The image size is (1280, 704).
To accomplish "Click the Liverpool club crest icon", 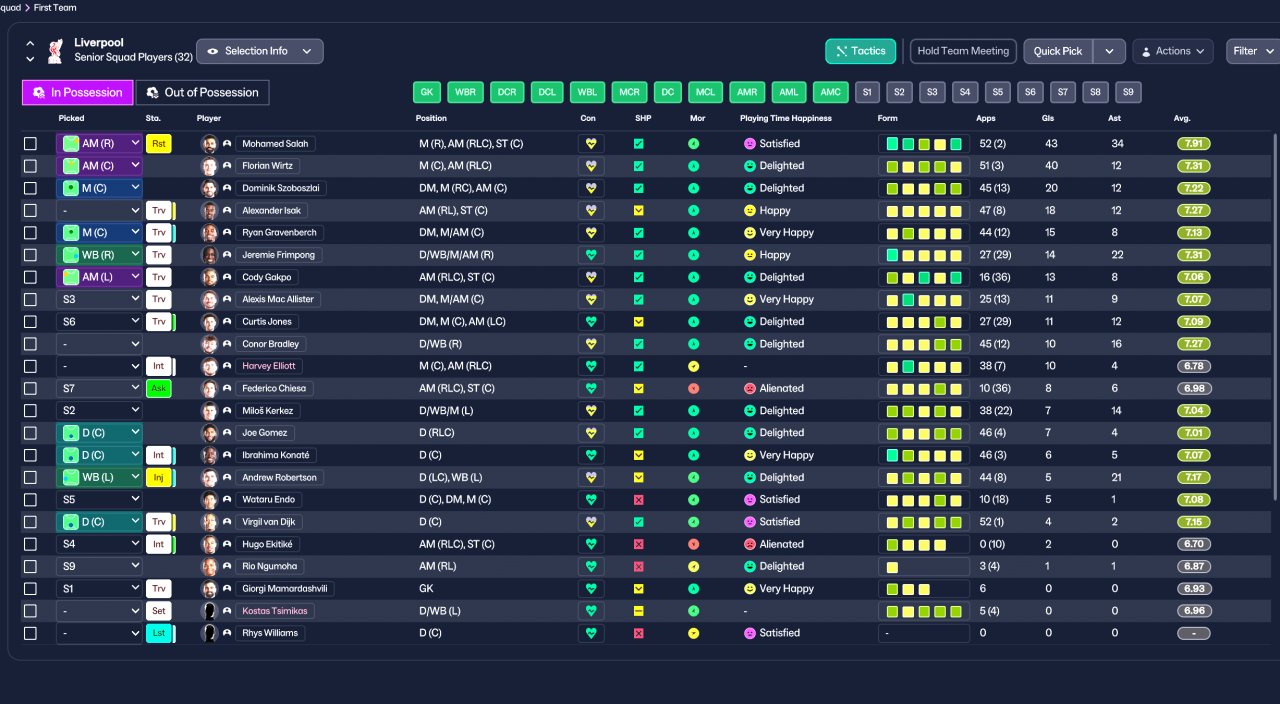I will (56, 50).
